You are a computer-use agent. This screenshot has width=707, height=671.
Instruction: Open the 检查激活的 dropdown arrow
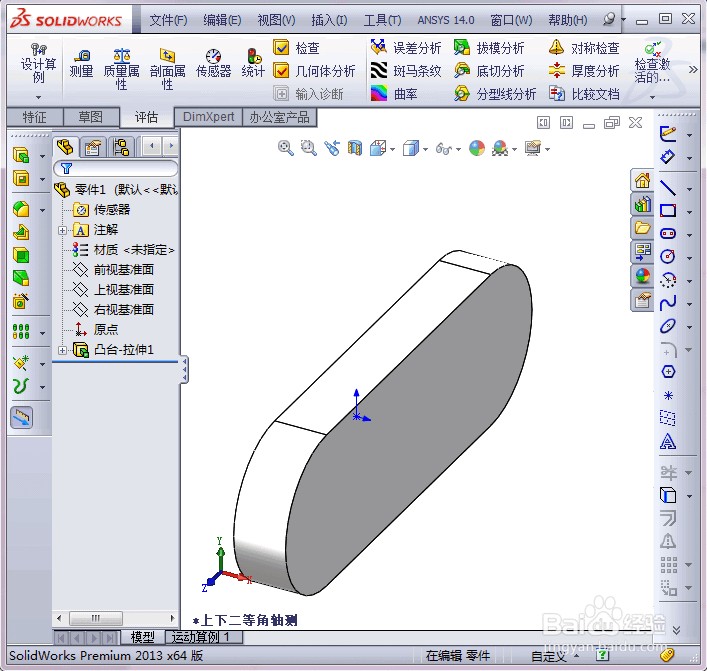(652, 97)
